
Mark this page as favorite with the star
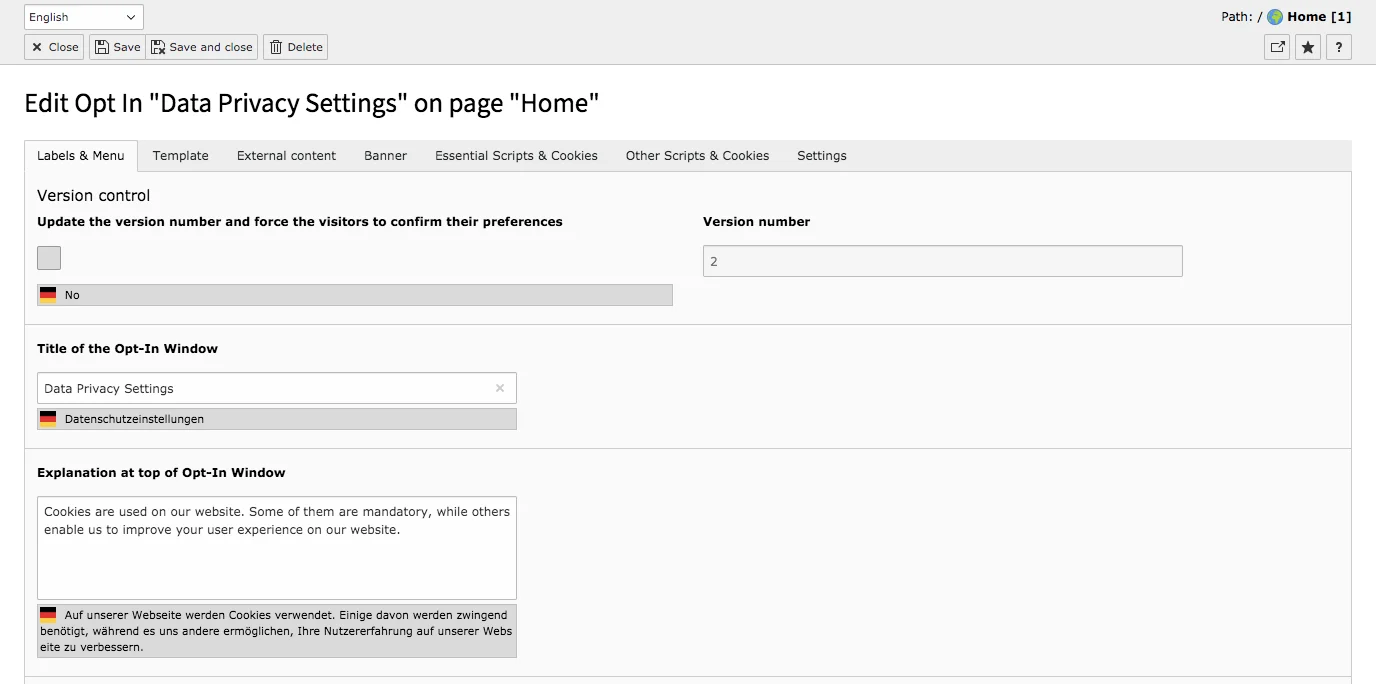tap(1307, 46)
